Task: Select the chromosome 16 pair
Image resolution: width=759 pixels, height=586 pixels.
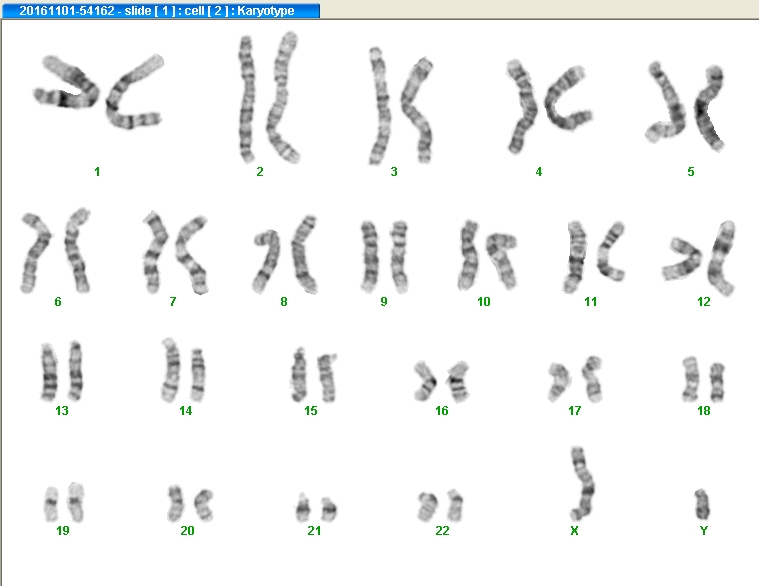Action: [x=441, y=381]
